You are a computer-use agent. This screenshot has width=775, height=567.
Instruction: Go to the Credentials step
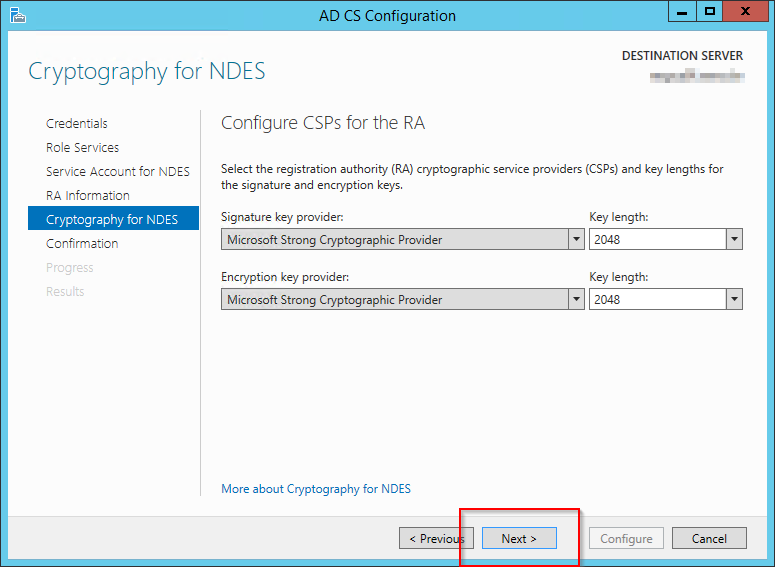(x=77, y=123)
